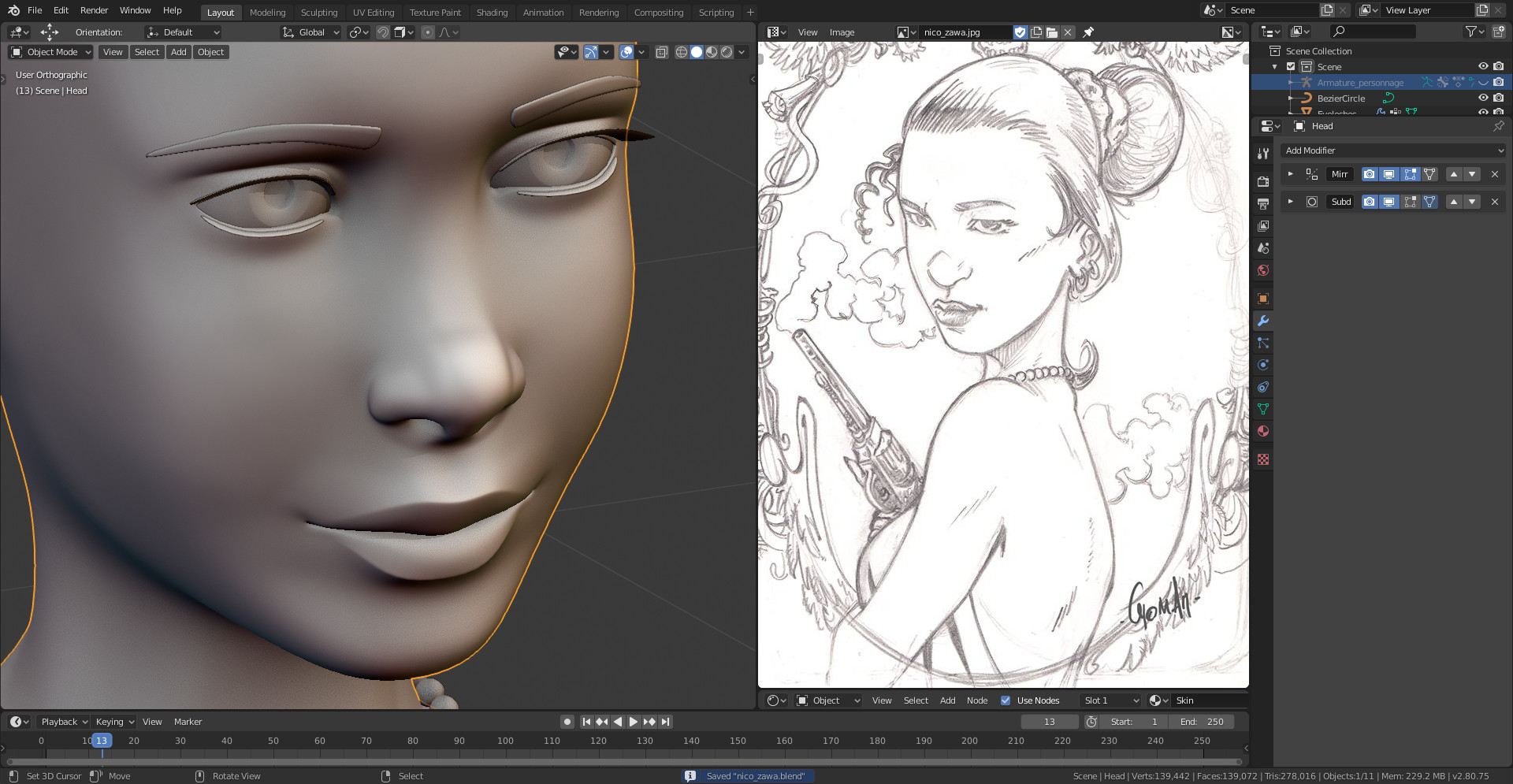
Task: Open Texture properties tab
Action: [1263, 459]
